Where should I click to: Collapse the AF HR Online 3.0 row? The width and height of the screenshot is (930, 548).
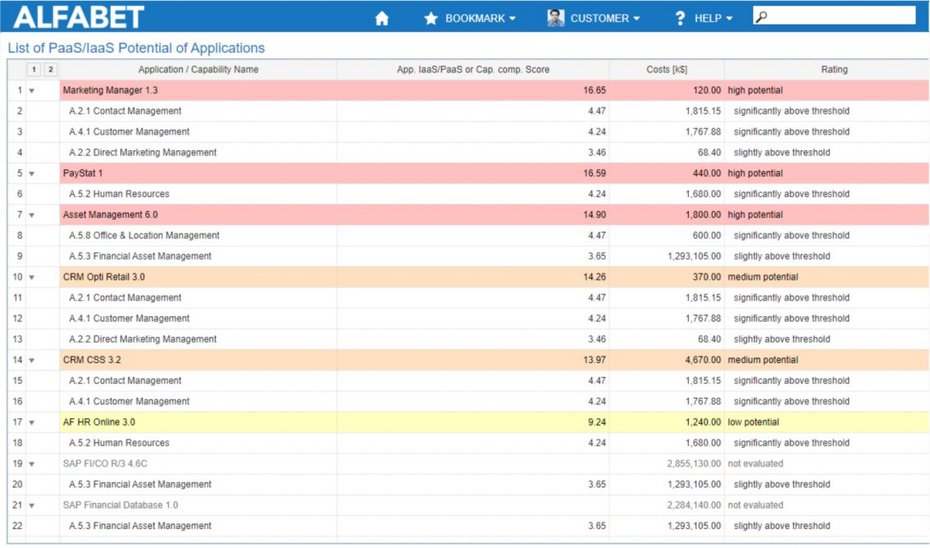tap(32, 423)
